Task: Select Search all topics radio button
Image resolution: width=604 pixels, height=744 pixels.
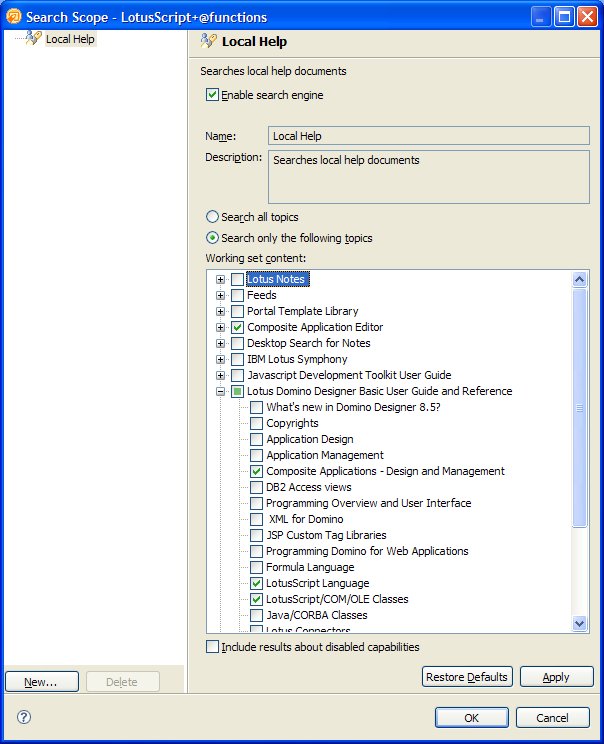Action: tap(212, 217)
